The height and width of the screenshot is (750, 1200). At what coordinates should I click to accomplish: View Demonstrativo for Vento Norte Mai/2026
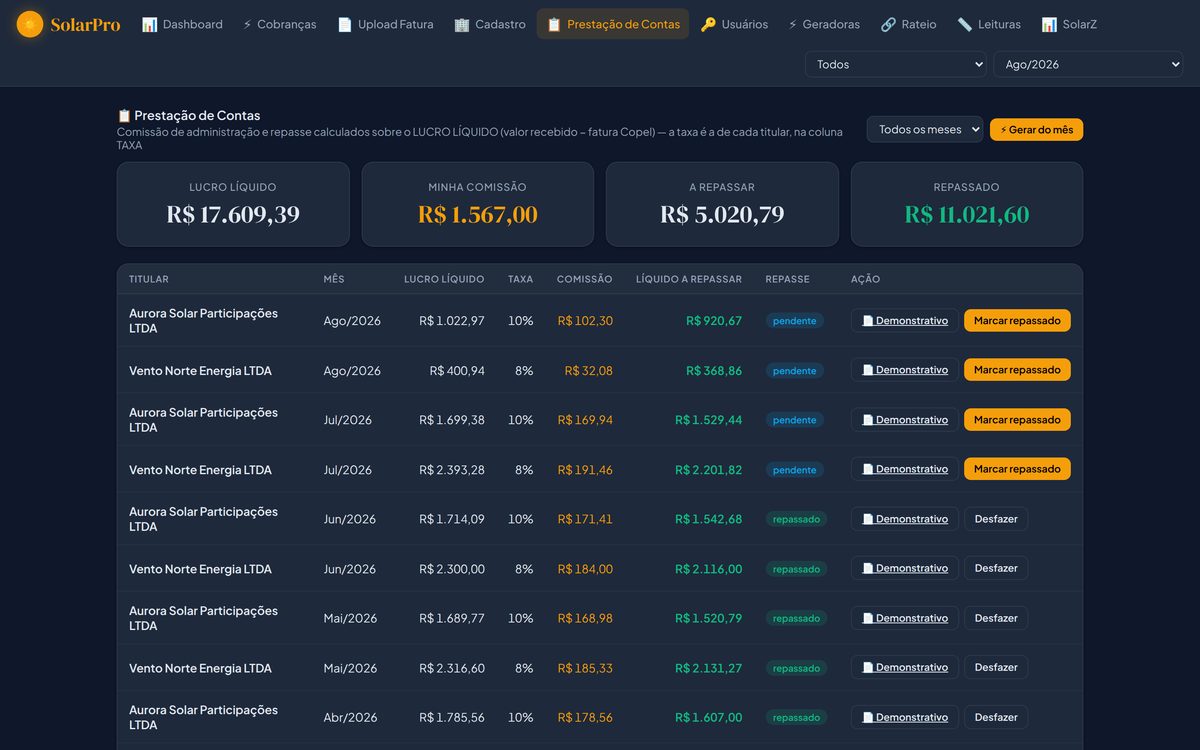tap(905, 667)
